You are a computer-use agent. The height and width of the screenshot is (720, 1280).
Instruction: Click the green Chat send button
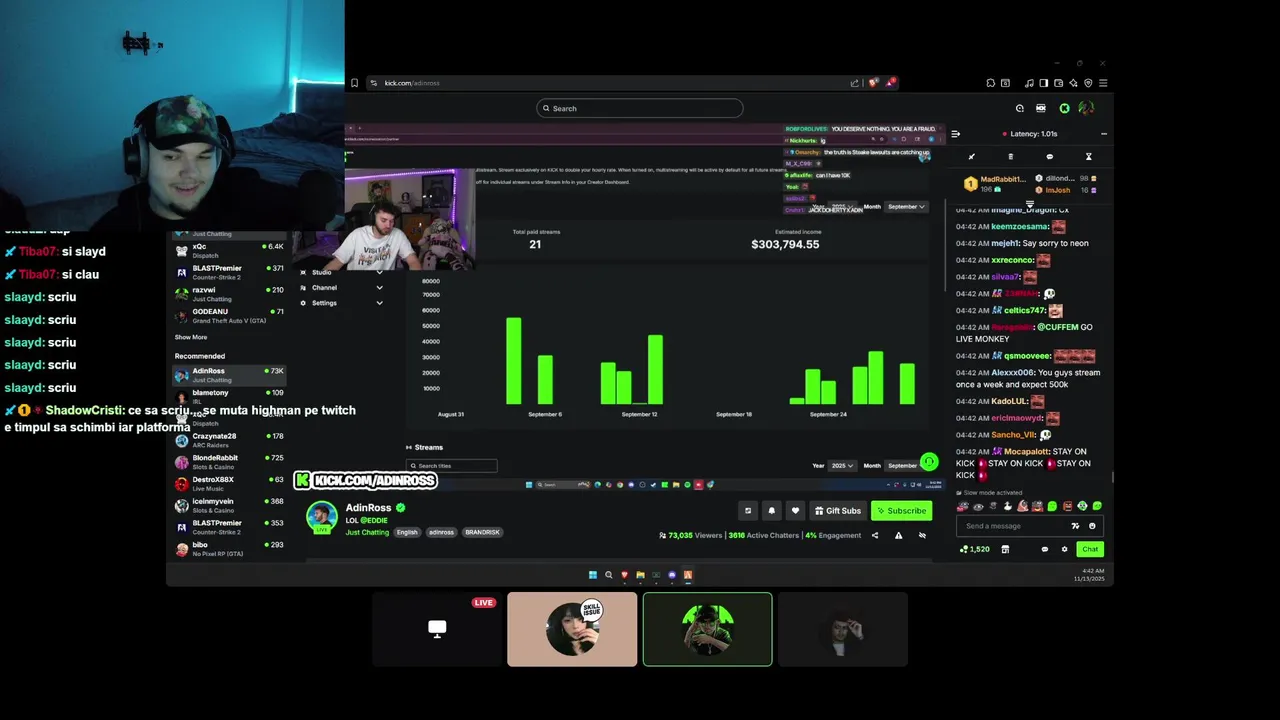[1090, 549]
